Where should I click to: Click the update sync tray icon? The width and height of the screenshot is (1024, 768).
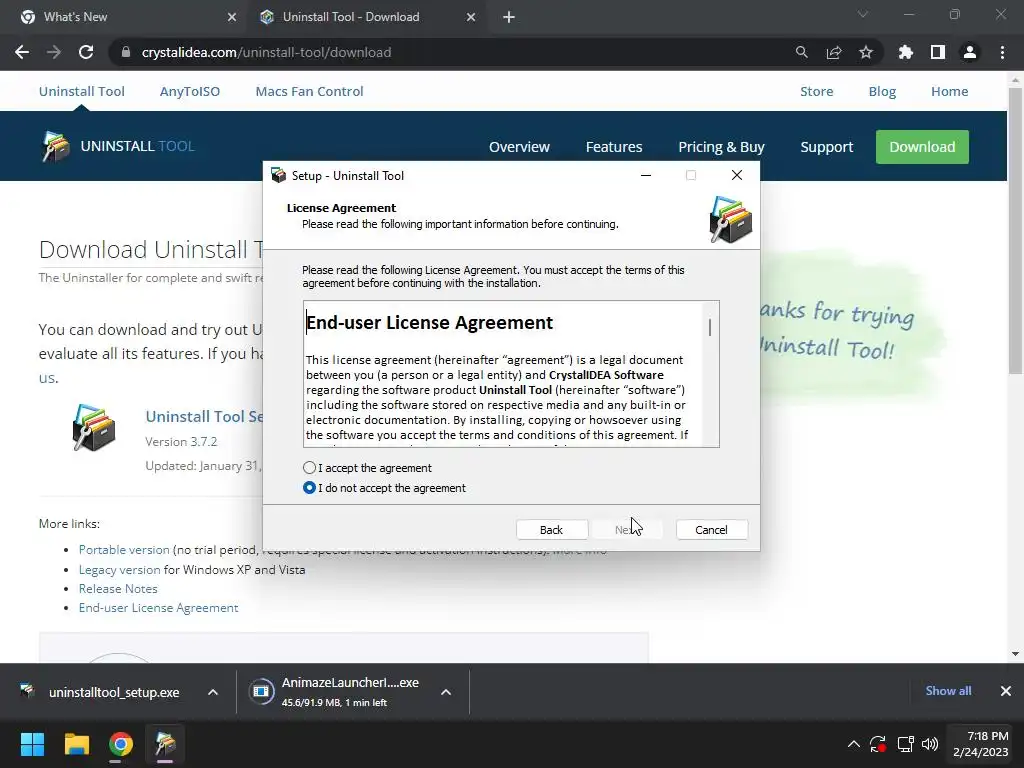pyautogui.click(x=878, y=744)
